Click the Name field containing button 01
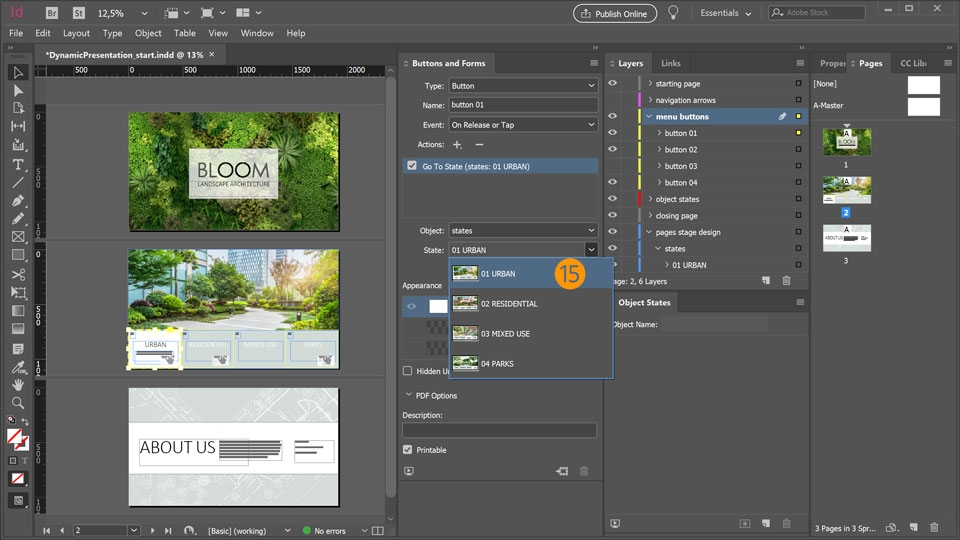This screenshot has height=540, width=960. pyautogui.click(x=523, y=105)
